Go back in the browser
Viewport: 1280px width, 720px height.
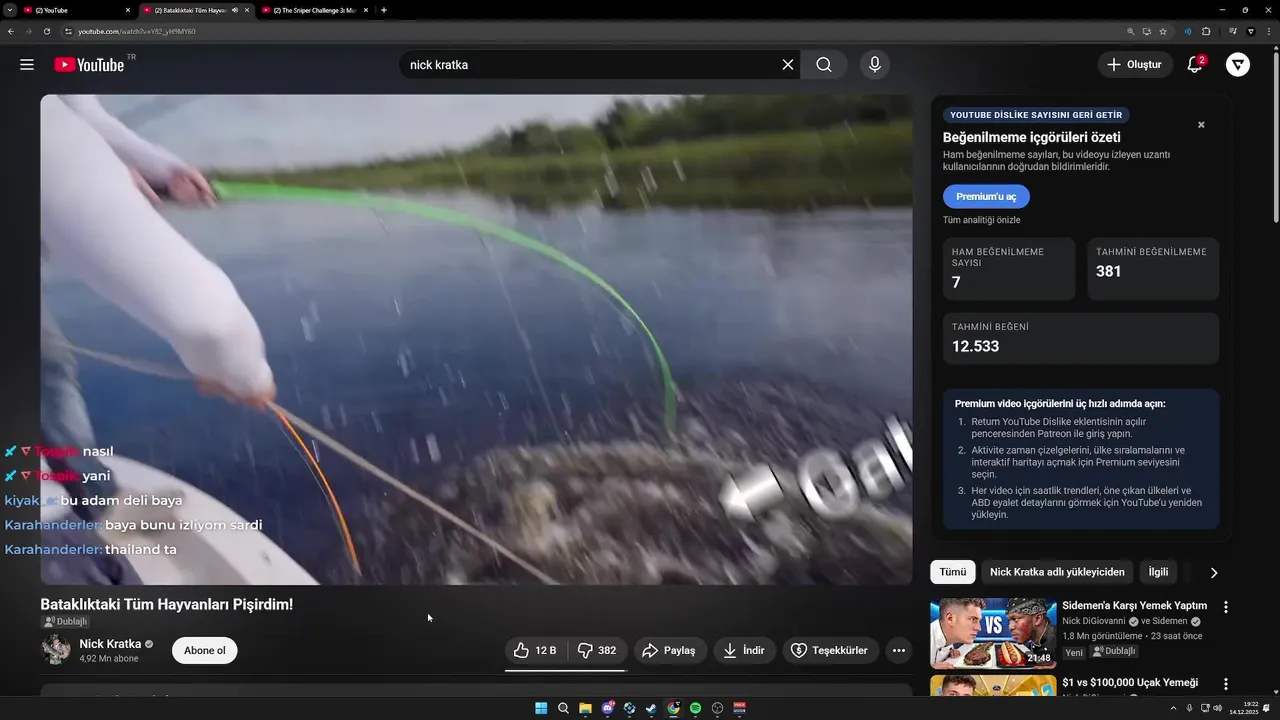point(10,31)
